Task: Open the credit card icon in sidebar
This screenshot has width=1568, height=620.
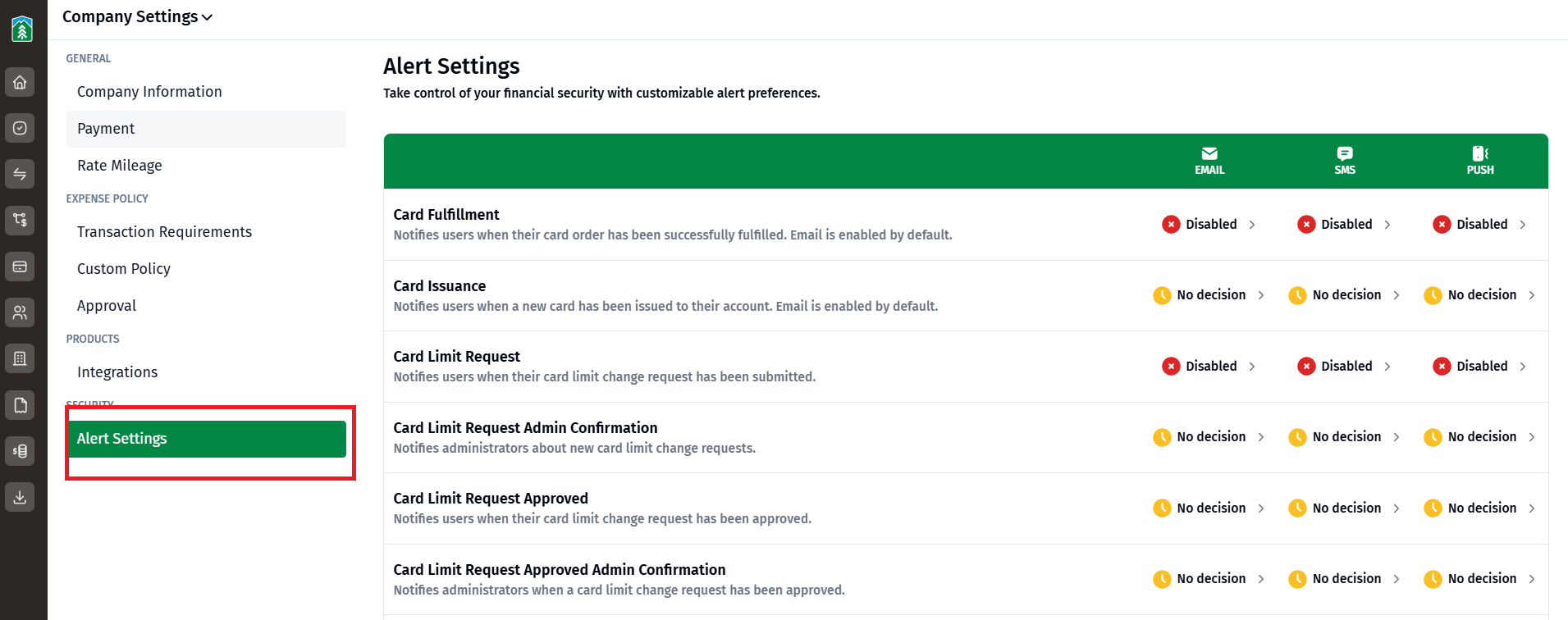Action: coord(20,267)
